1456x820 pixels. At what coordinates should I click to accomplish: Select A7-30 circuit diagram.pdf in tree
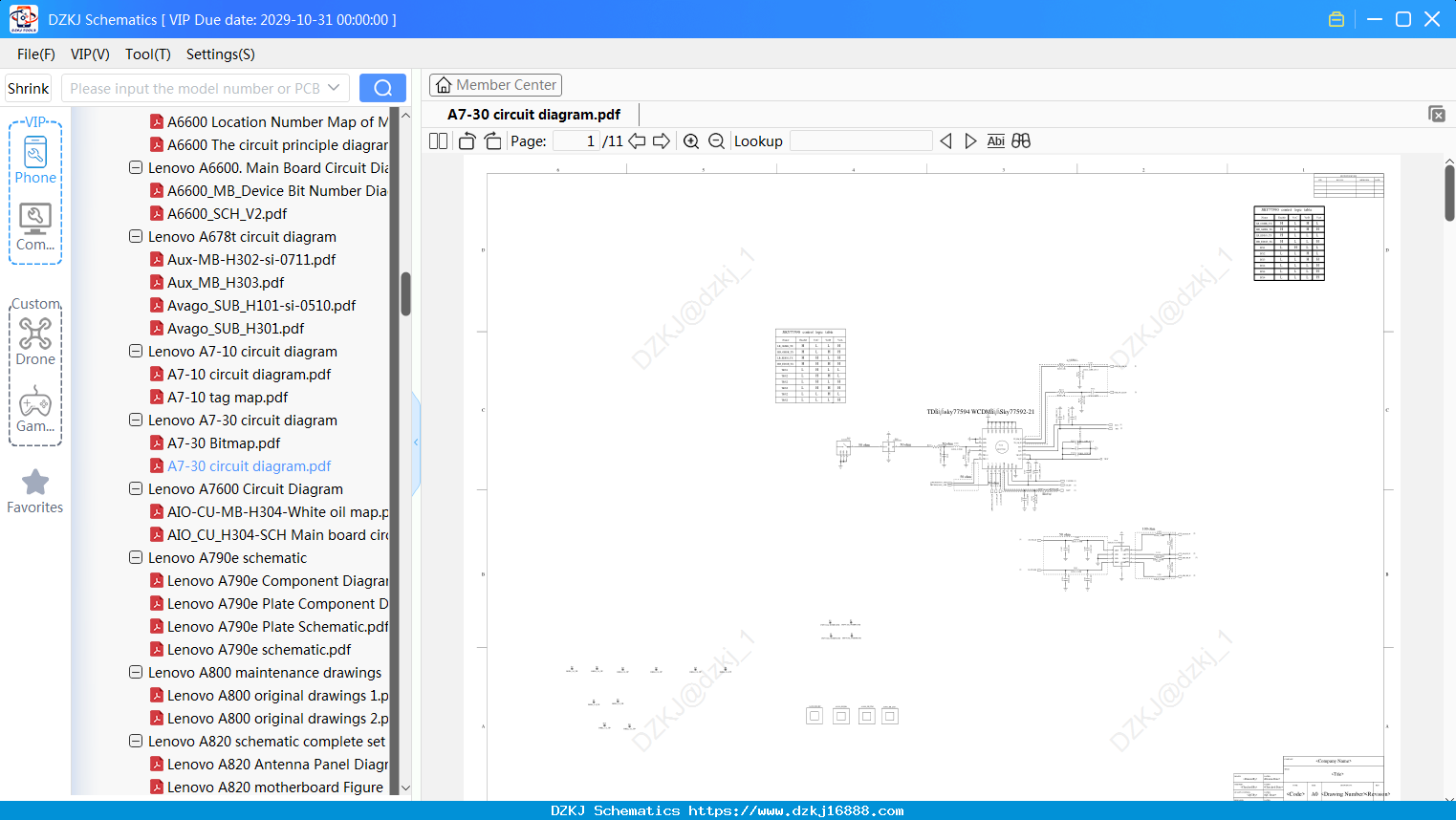[x=249, y=465]
